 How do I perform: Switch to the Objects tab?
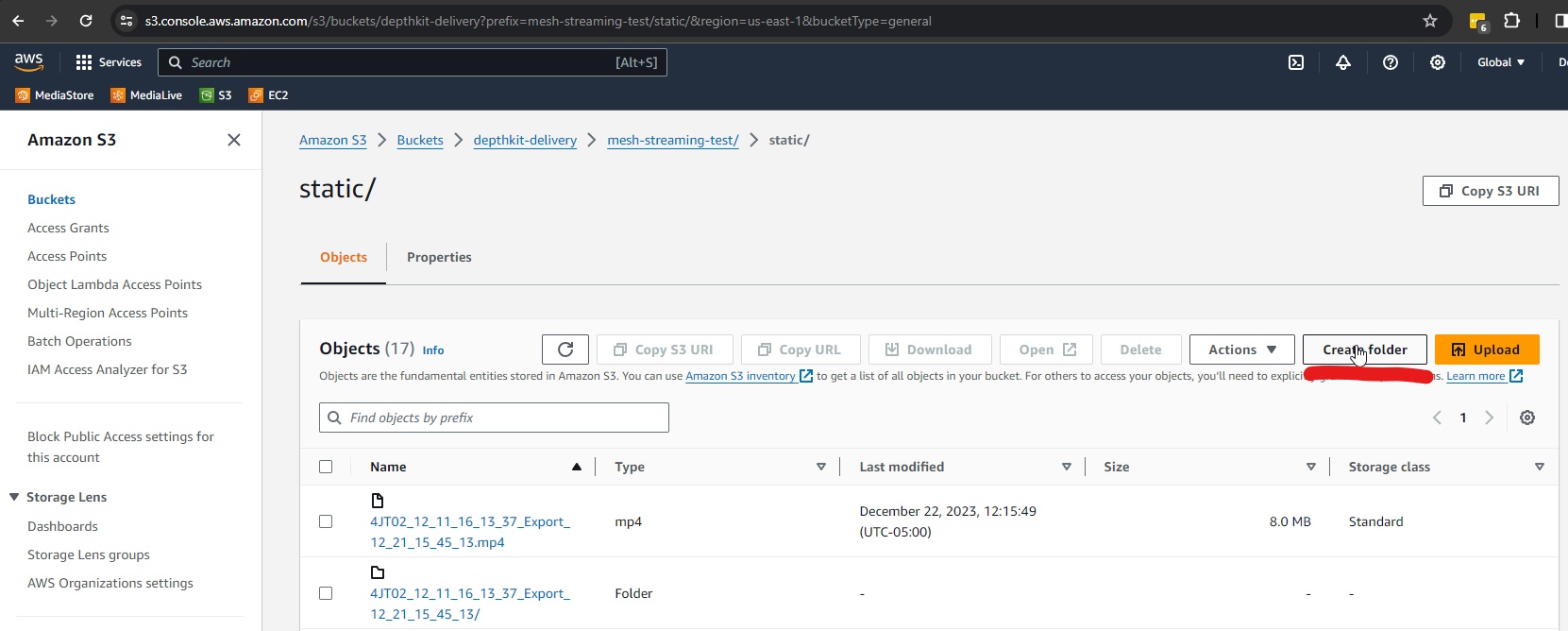tap(344, 257)
